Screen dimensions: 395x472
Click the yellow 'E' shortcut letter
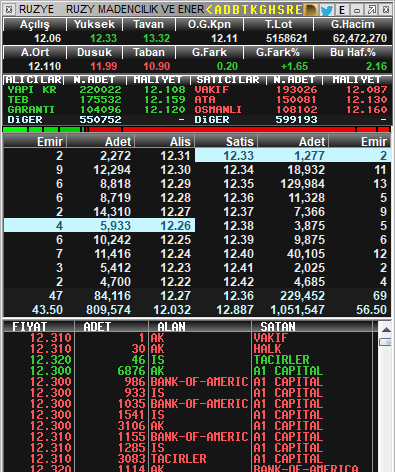point(298,10)
